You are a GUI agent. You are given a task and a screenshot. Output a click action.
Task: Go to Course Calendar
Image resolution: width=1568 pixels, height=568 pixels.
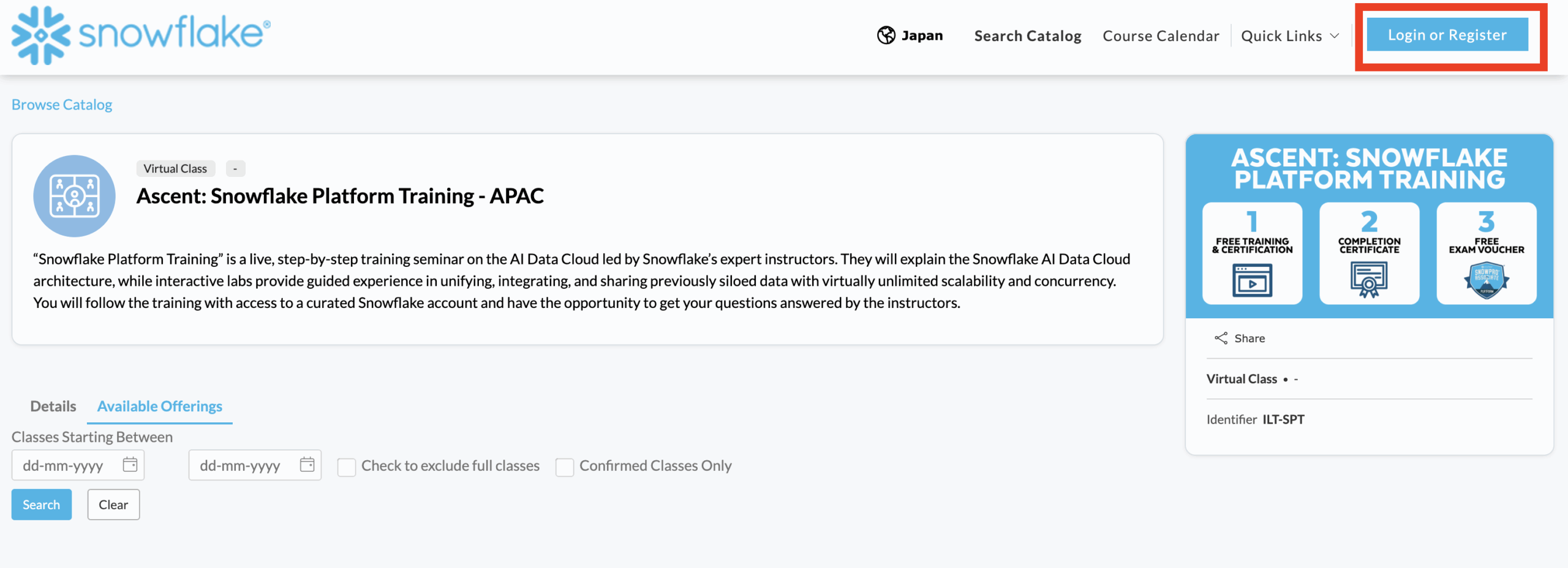[x=1161, y=36]
